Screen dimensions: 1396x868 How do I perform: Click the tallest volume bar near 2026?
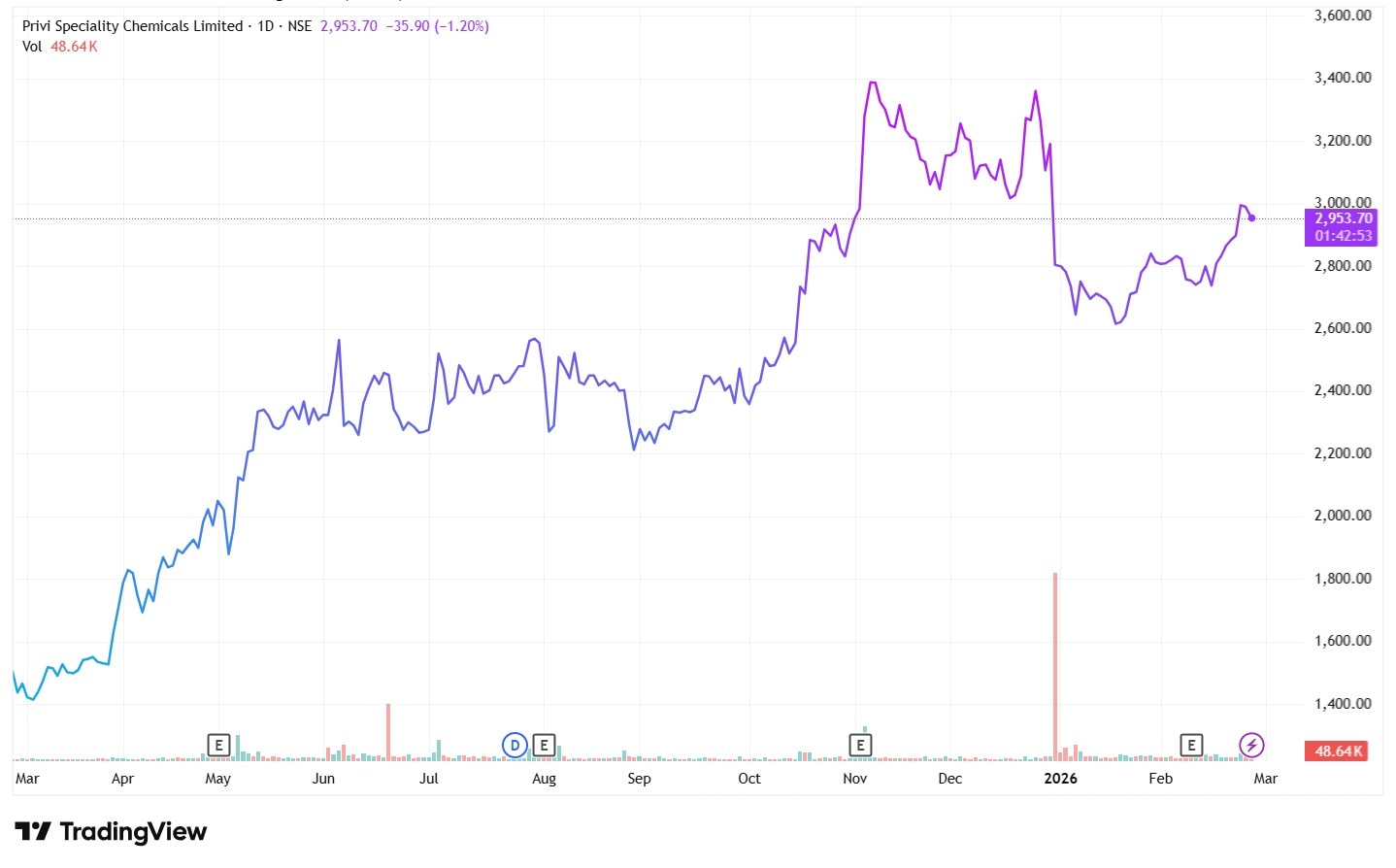1054,665
